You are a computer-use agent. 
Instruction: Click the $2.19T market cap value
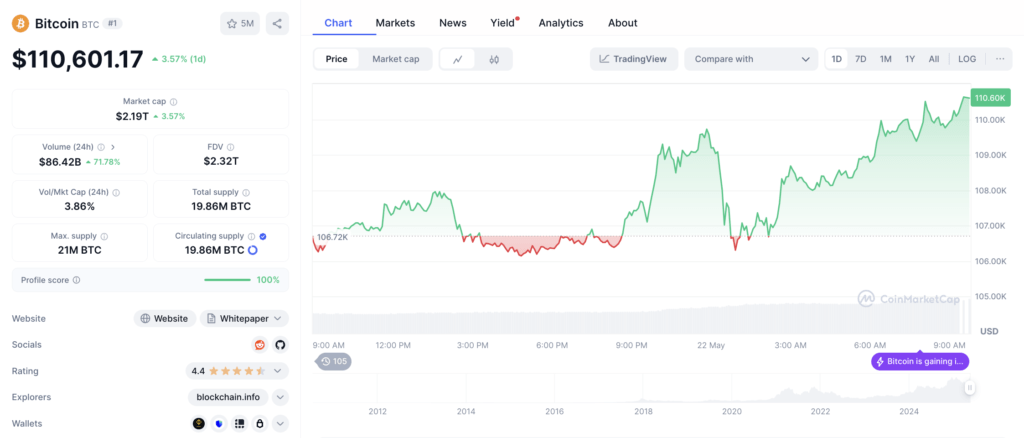tap(133, 116)
